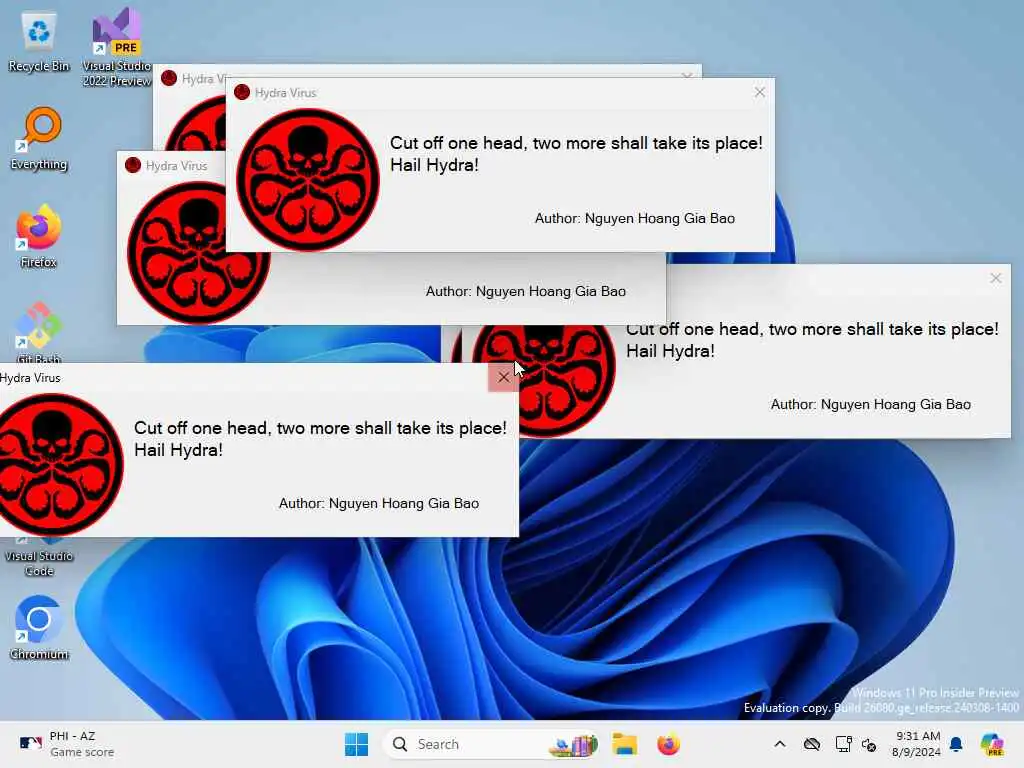This screenshot has height=768, width=1024.
Task: Open the notification bell
Action: click(x=956, y=744)
